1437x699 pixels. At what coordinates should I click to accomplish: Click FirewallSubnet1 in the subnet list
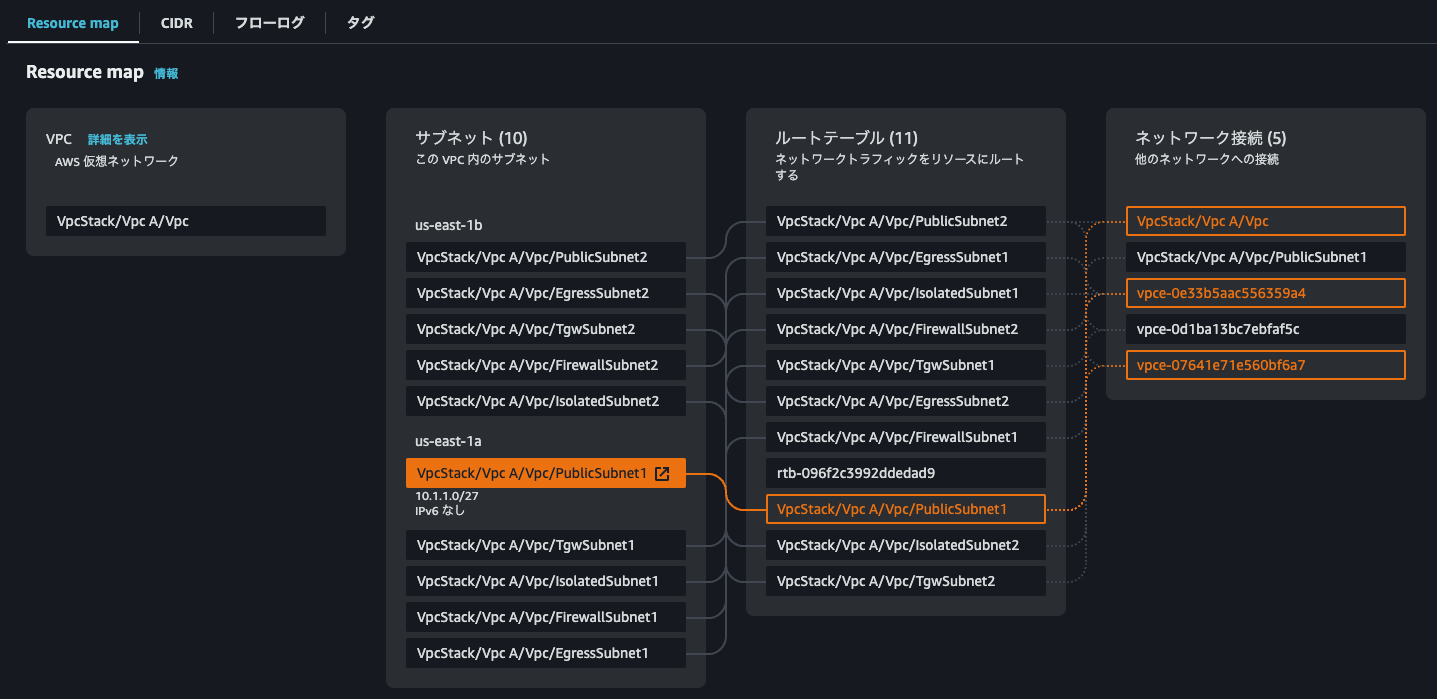[x=545, y=617]
